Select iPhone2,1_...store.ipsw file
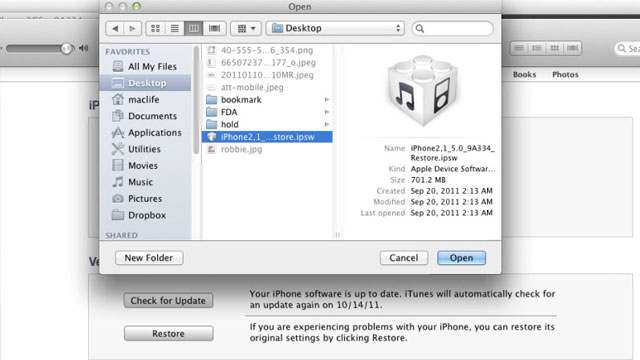 pyautogui.click(x=267, y=137)
